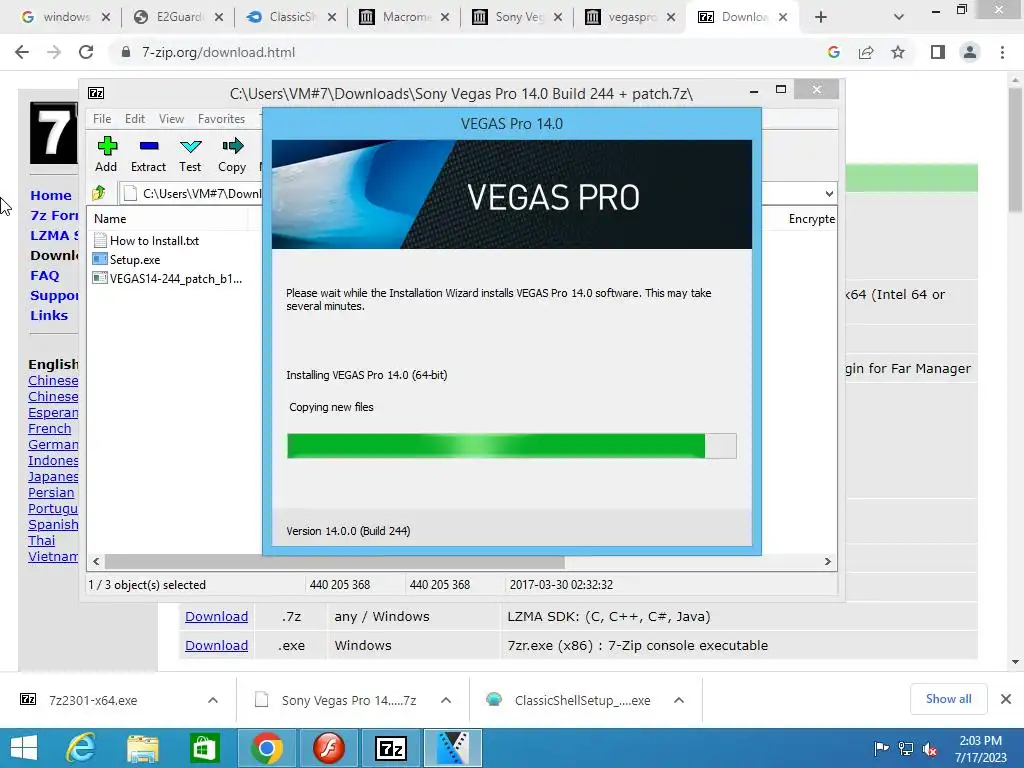Open Flash app from the taskbar
Image resolution: width=1024 pixels, height=768 pixels.
pyautogui.click(x=328, y=748)
